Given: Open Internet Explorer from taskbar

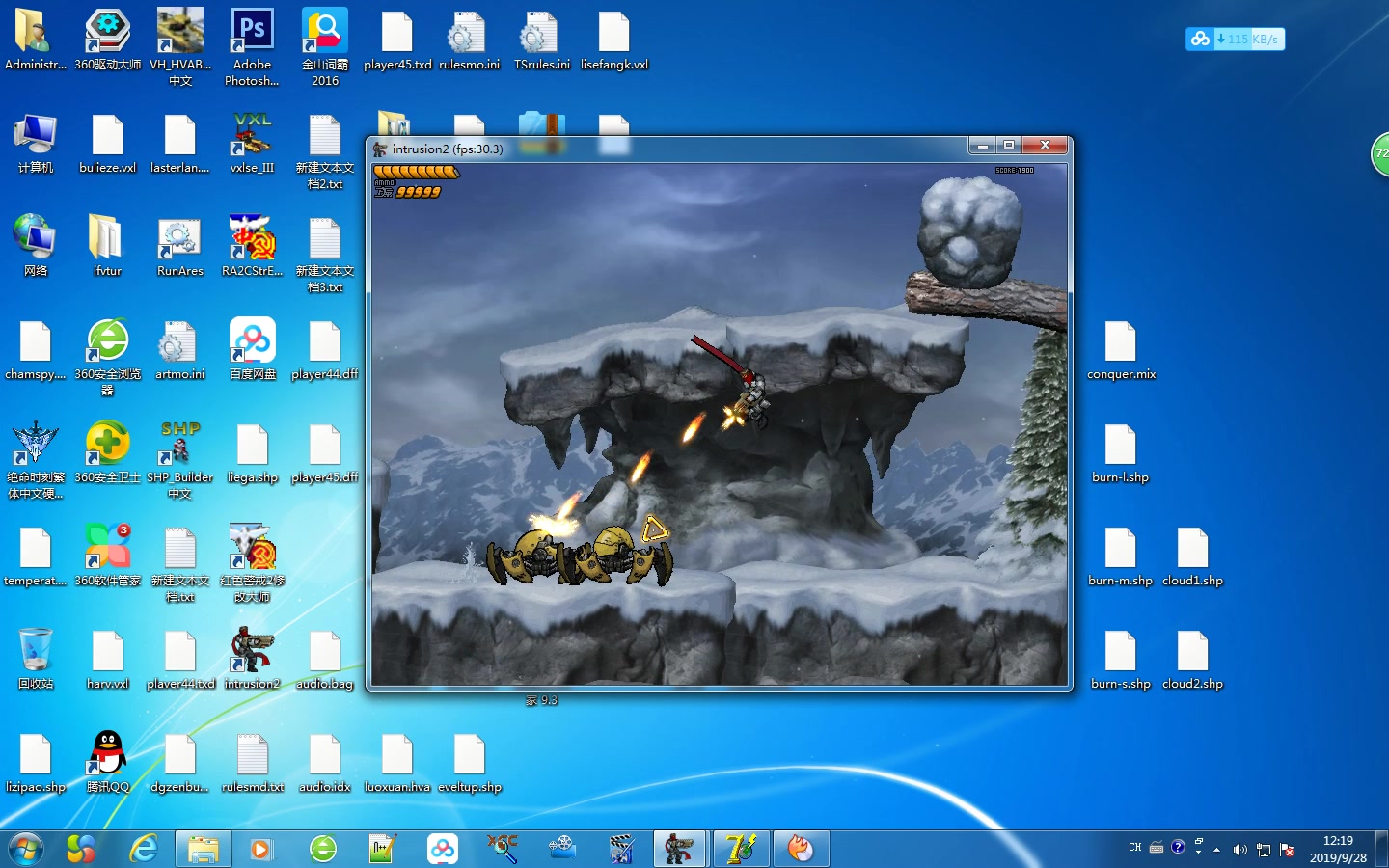Looking at the screenshot, I should pyautogui.click(x=144, y=849).
